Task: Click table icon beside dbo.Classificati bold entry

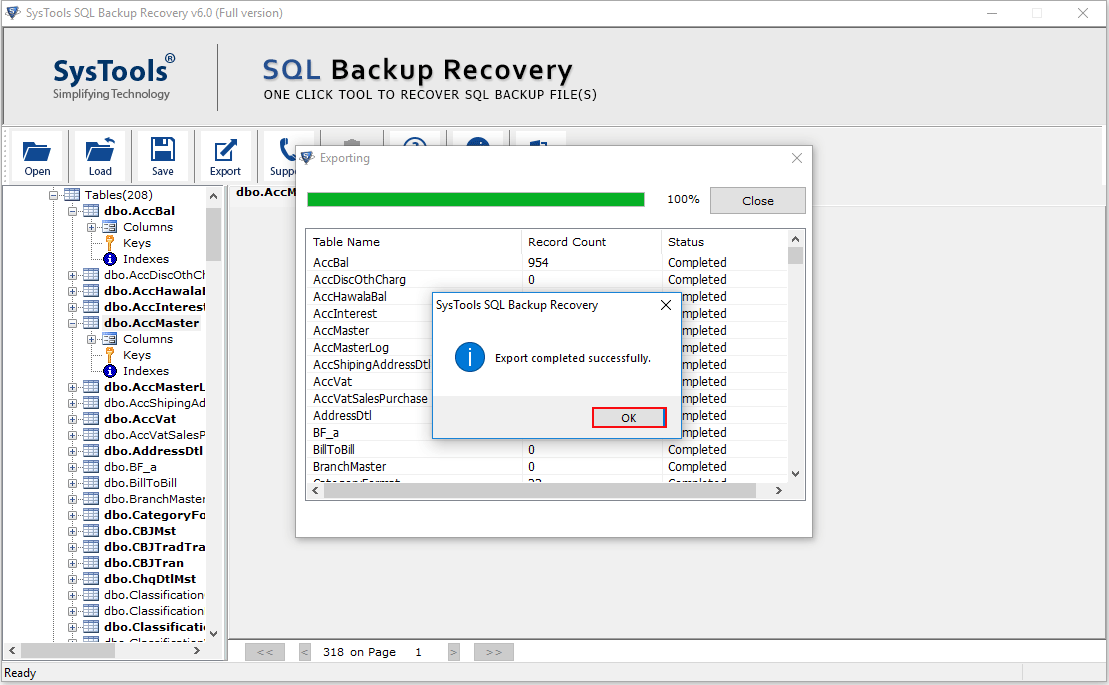Action: 91,627
